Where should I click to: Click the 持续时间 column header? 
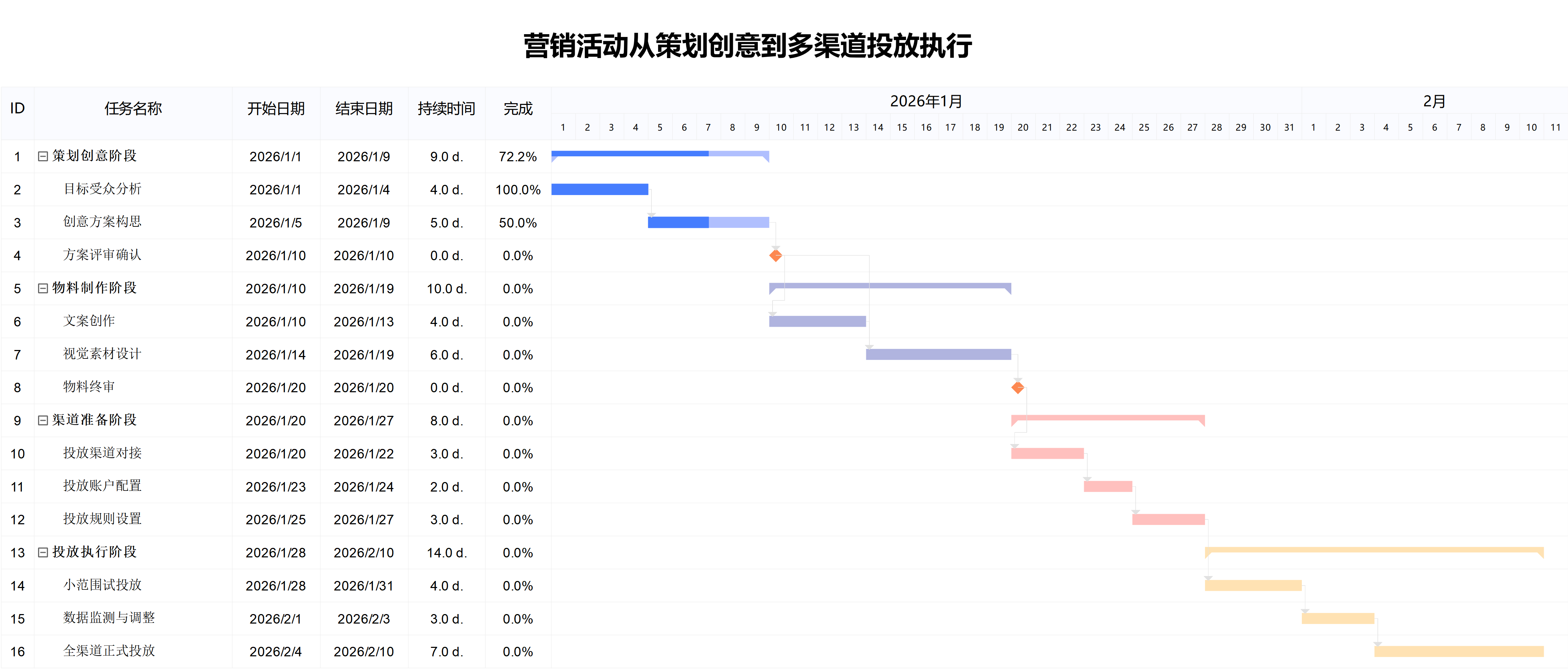(446, 109)
